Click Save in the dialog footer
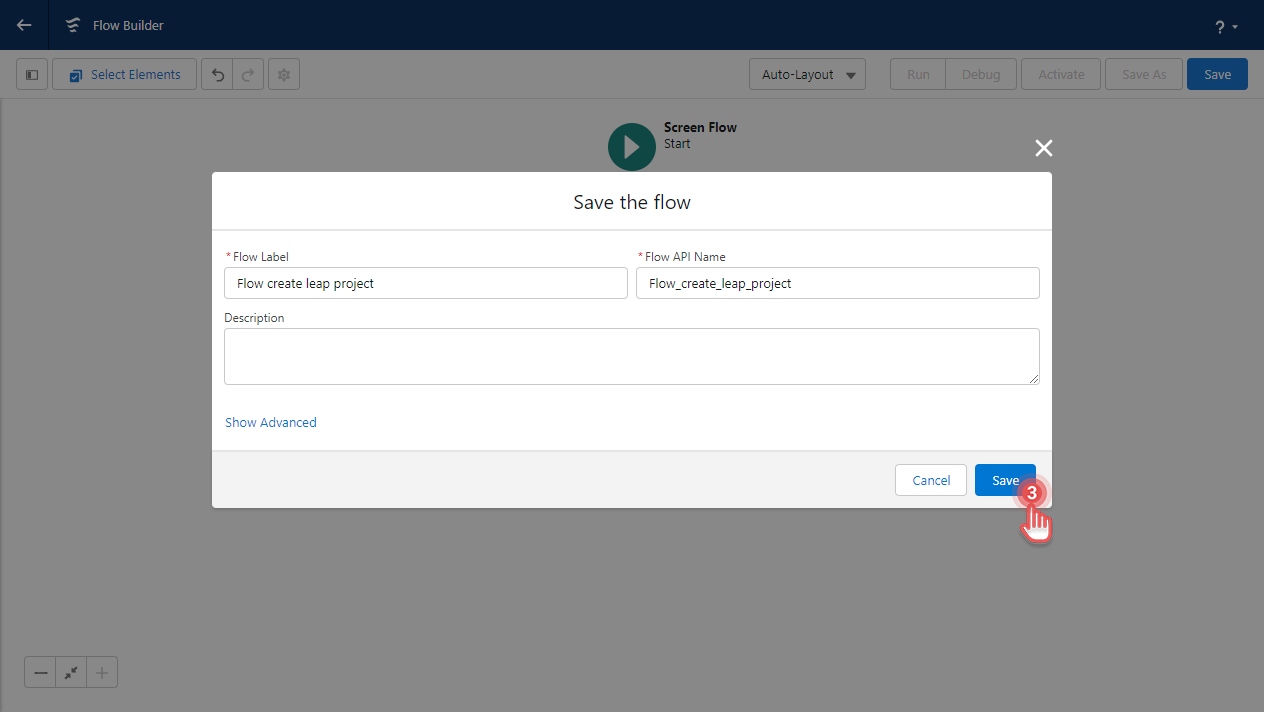The height and width of the screenshot is (712, 1264). (1005, 480)
